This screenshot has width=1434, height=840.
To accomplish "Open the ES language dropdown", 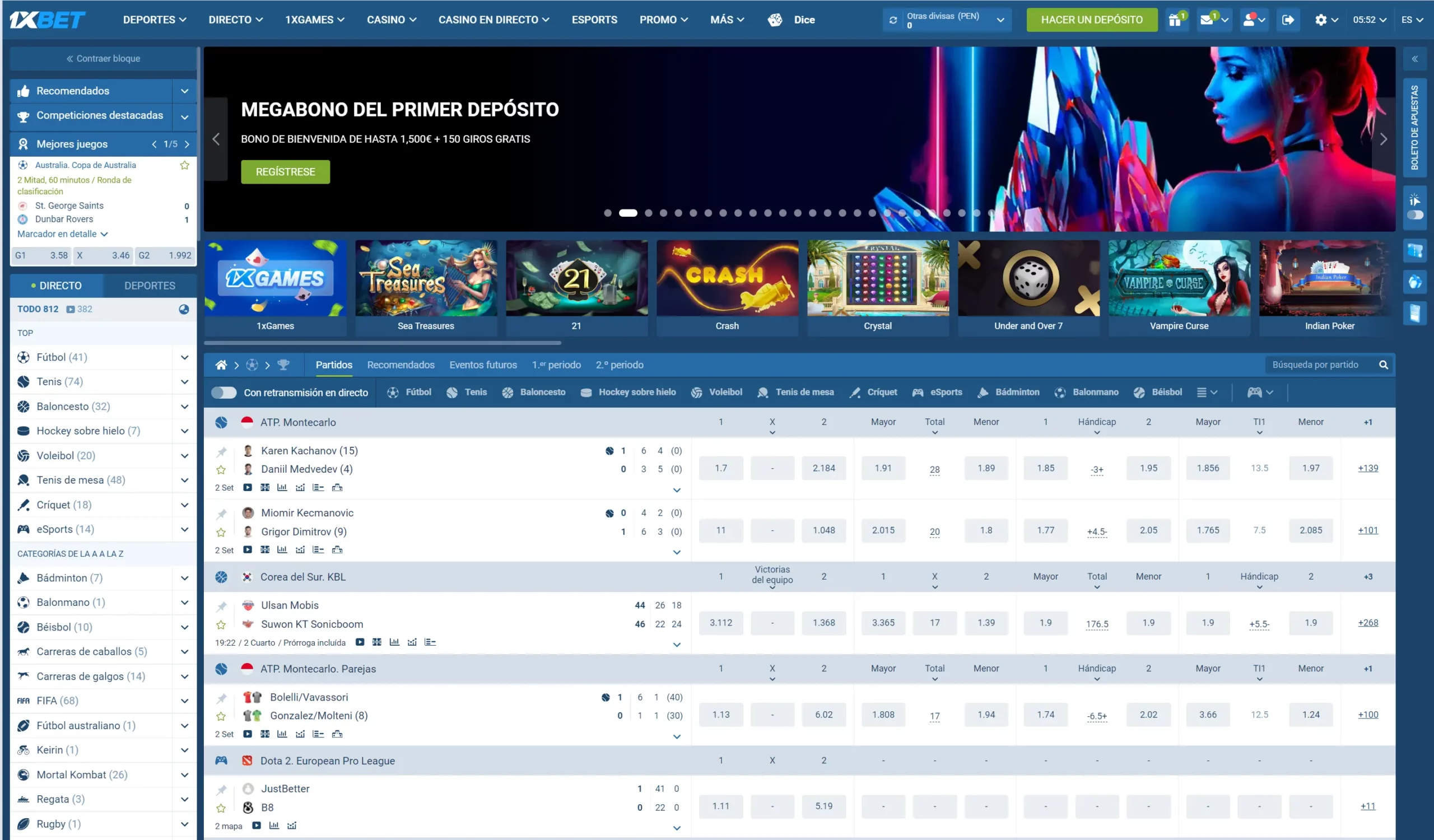I will click(x=1412, y=20).
